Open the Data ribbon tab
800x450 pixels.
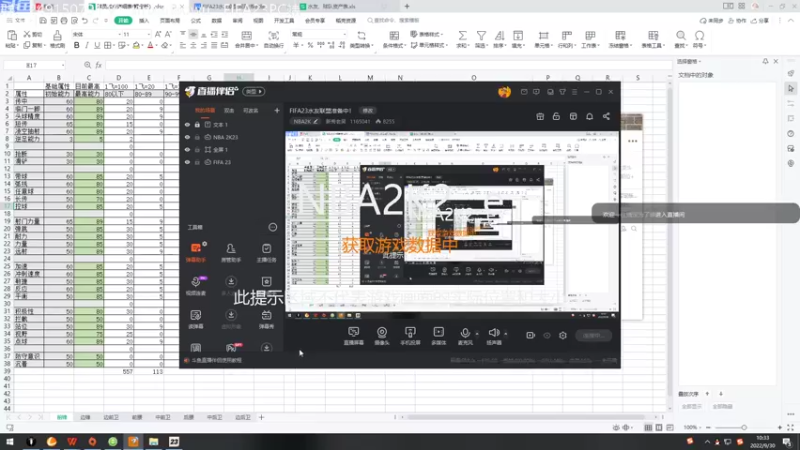pos(216,20)
